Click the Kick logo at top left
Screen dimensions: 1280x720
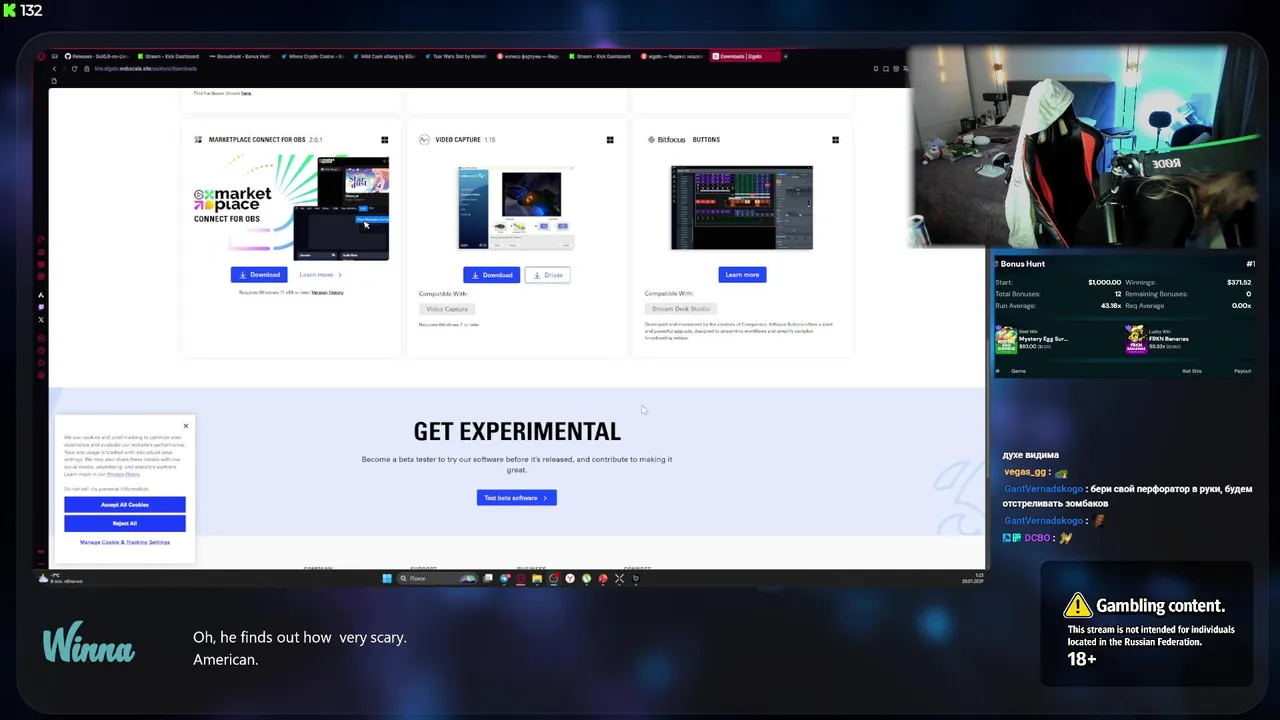(x=10, y=10)
